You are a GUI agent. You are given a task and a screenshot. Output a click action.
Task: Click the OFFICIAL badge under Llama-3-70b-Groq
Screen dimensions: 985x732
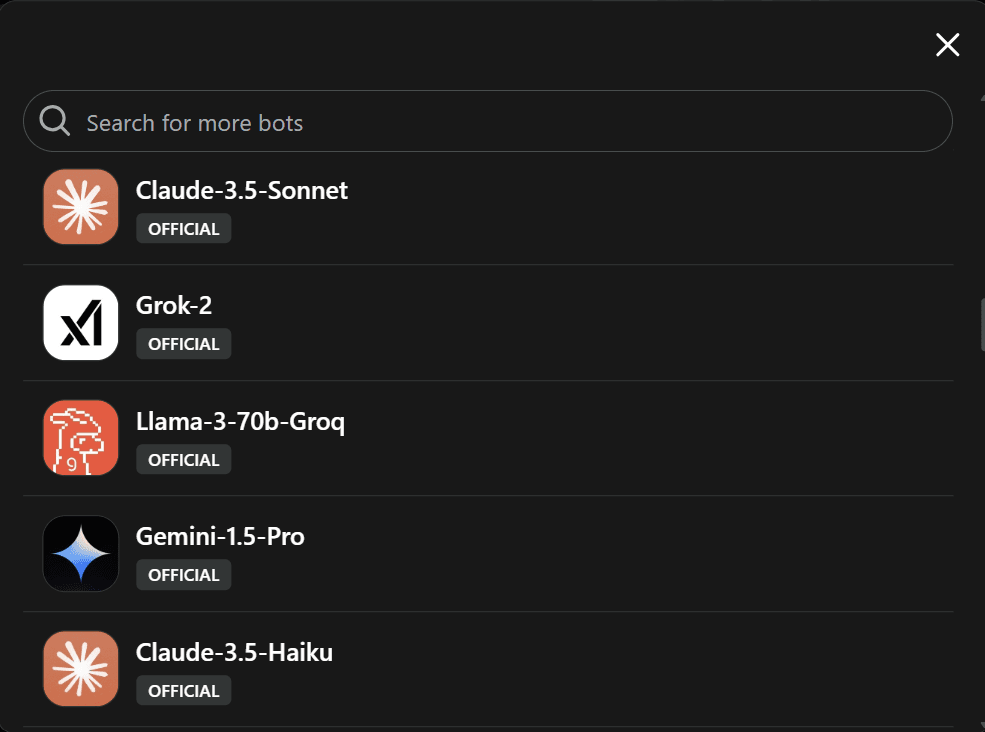(184, 460)
